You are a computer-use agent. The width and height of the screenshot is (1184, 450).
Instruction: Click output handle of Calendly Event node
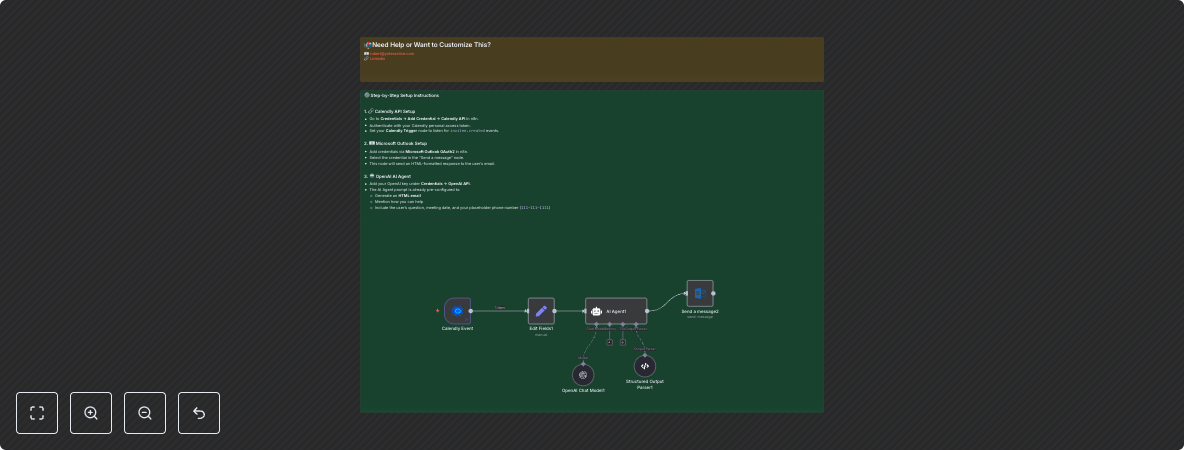point(471,311)
